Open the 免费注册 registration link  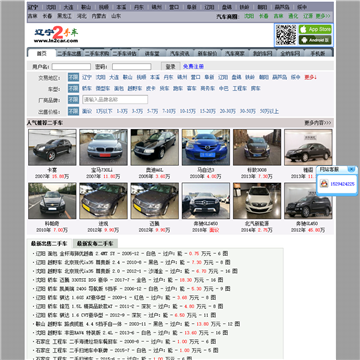[x=193, y=67]
